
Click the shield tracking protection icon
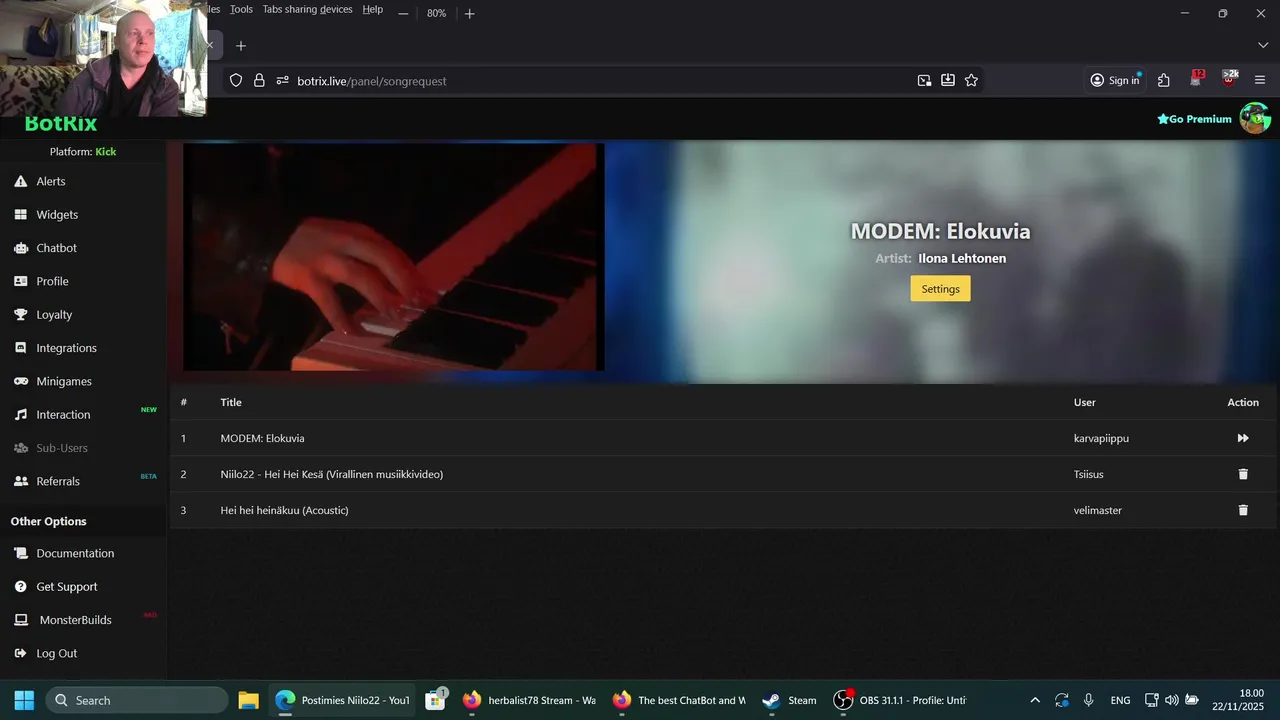pos(236,80)
